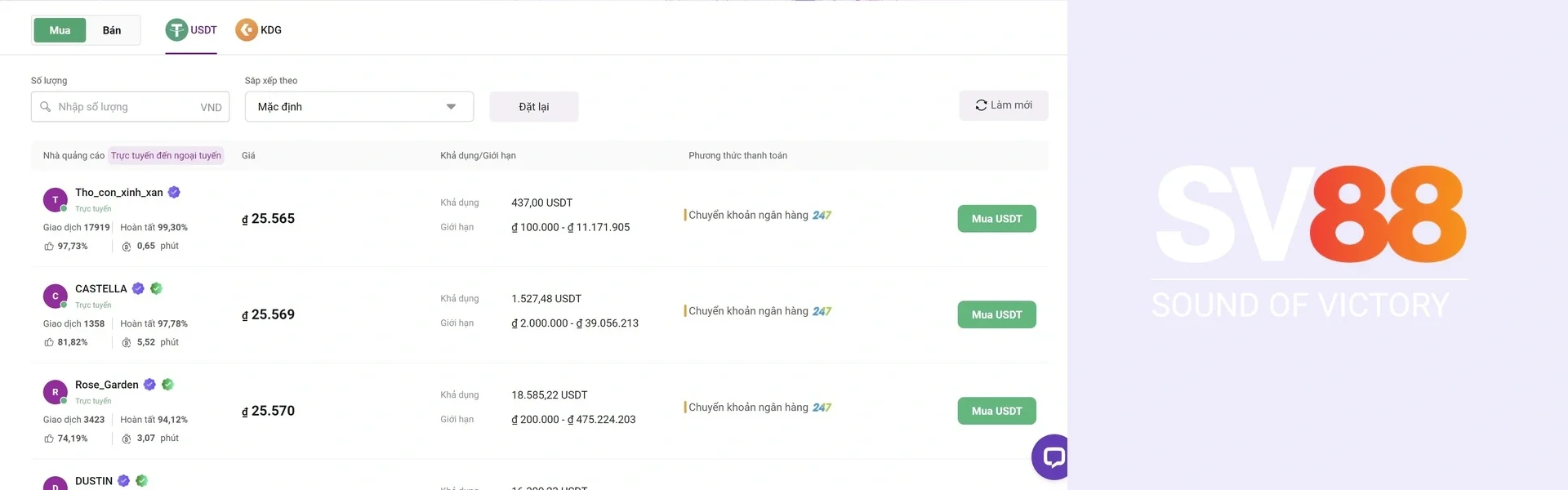The width and height of the screenshot is (1568, 490).
Task: Click Tho_con_xinh_xan's purple avatar
Action: click(x=55, y=199)
